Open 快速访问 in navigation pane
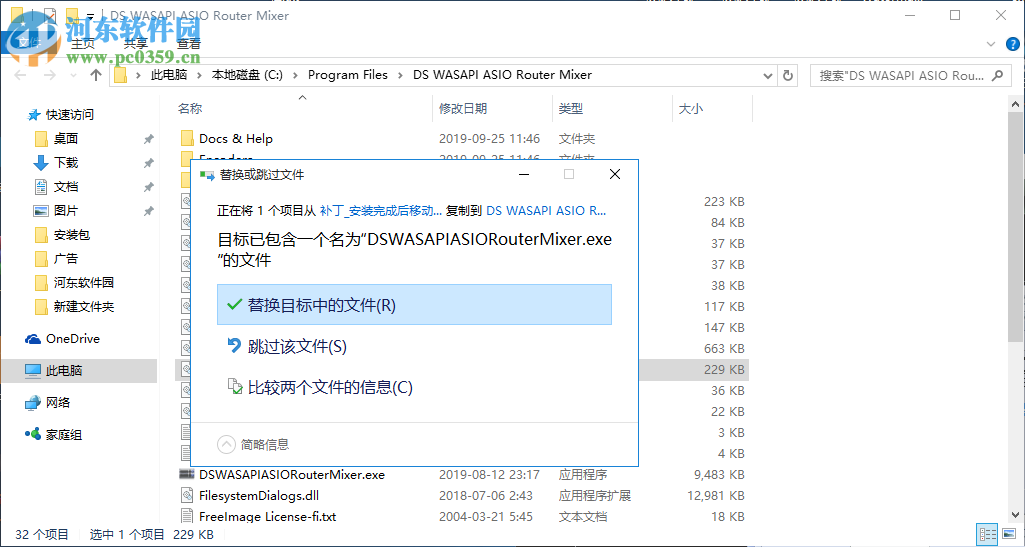This screenshot has height=547, width=1025. (x=69, y=114)
